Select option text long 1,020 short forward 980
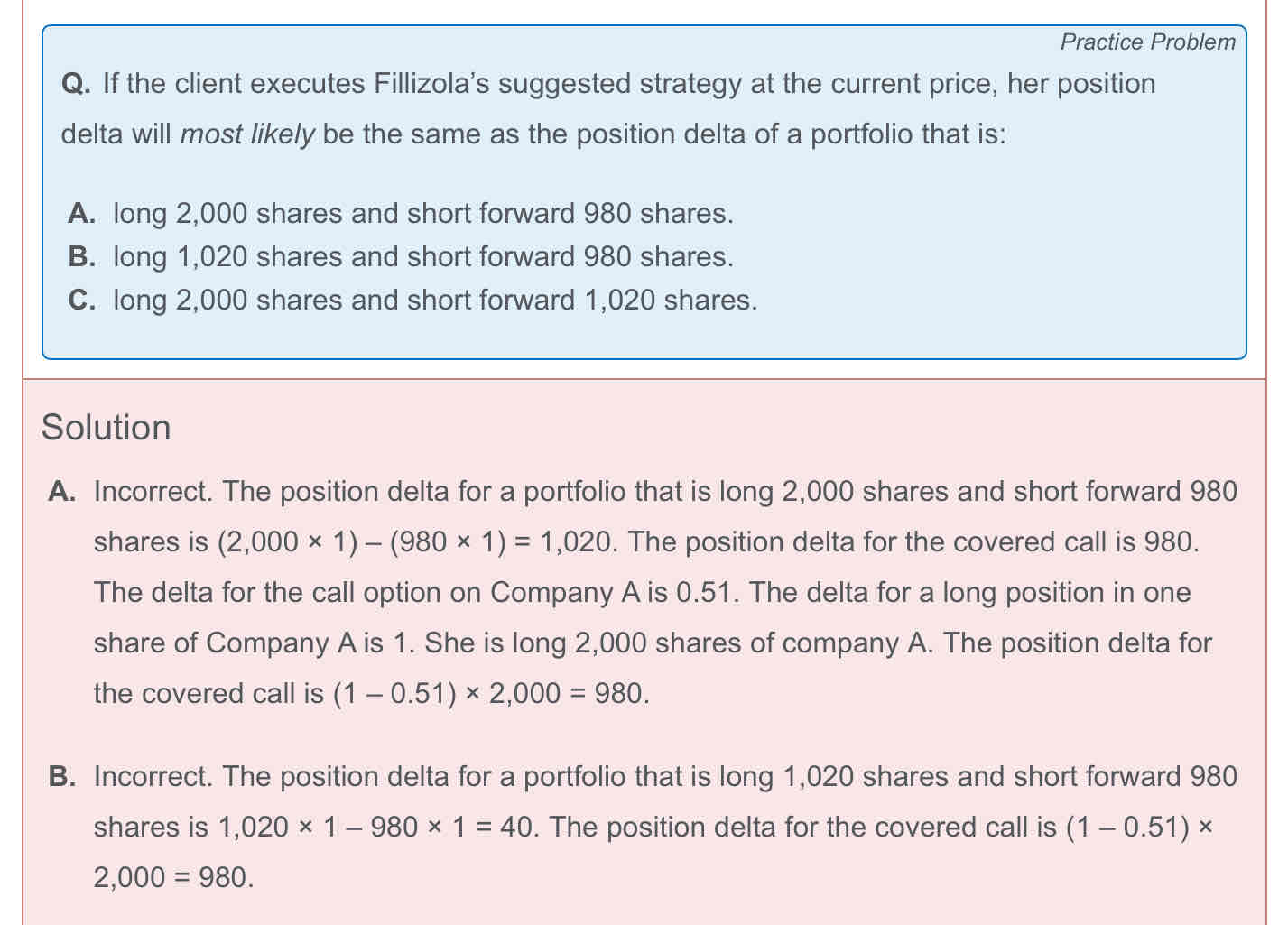The image size is (1288, 925). click(x=423, y=256)
